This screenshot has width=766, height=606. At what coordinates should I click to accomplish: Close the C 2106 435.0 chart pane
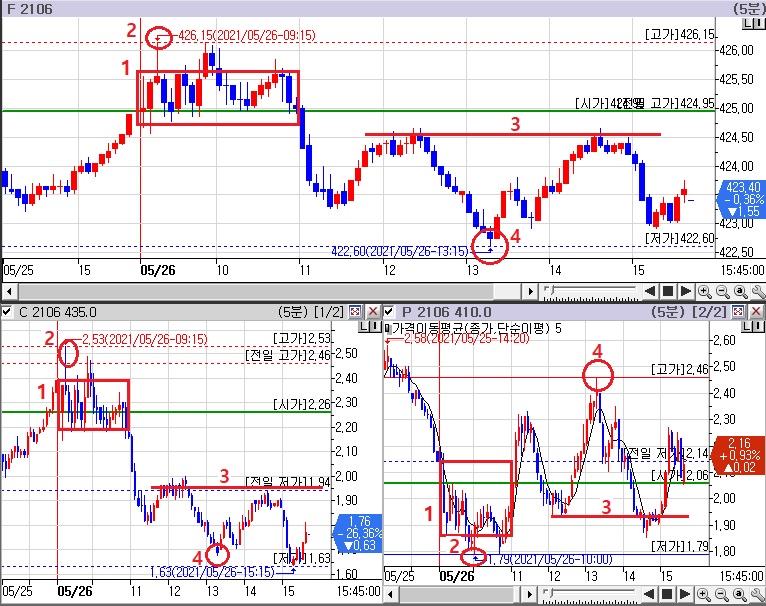click(373, 311)
